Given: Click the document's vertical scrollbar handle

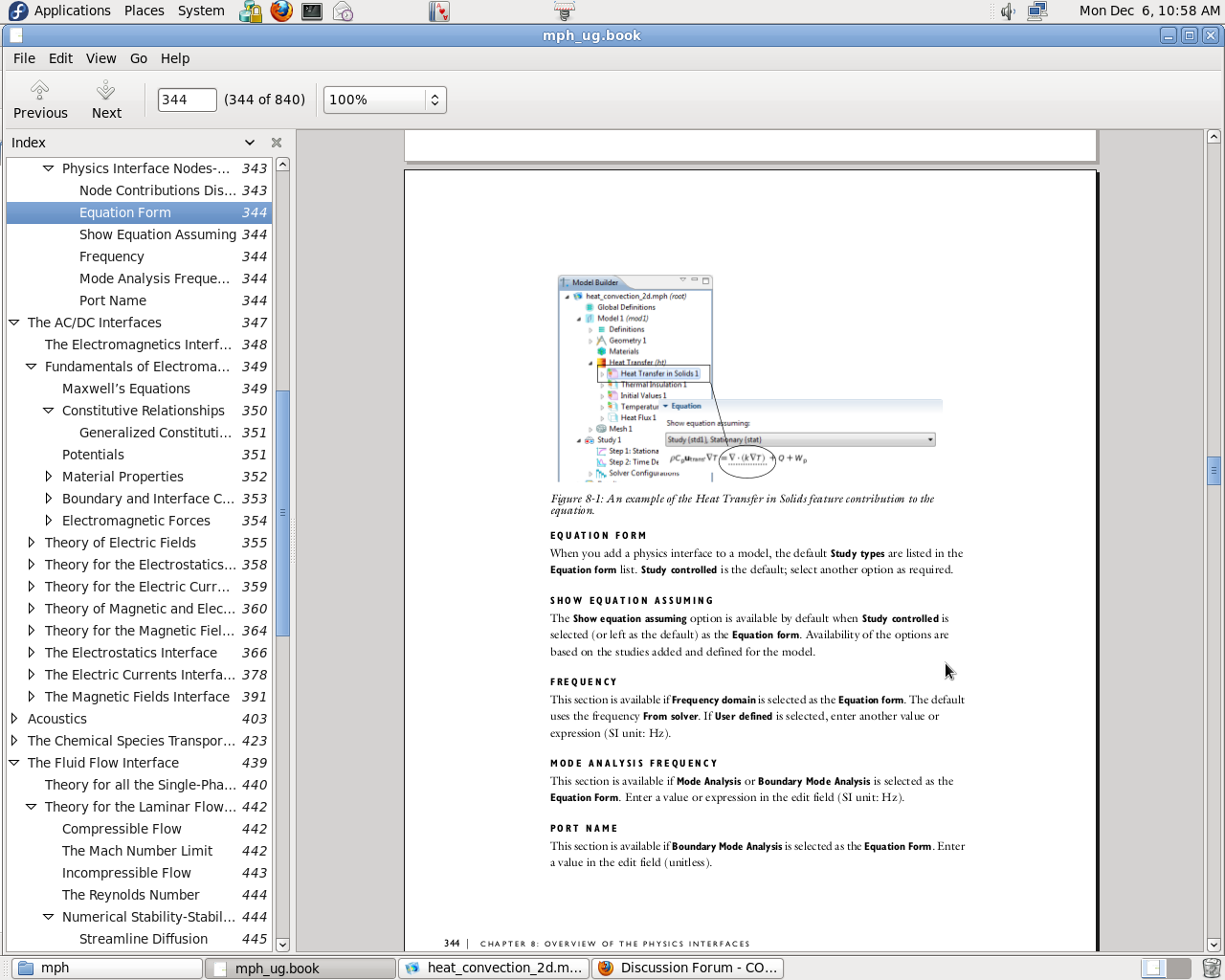Looking at the screenshot, I should (x=1214, y=471).
